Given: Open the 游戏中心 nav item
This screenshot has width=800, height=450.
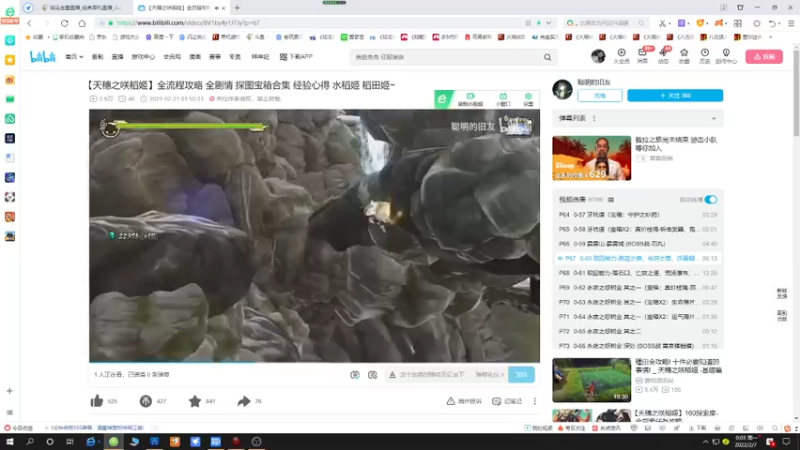Looking at the screenshot, I should [x=143, y=57].
